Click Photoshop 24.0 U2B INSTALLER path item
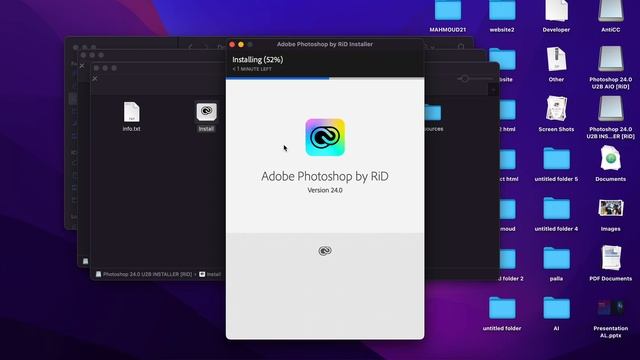 click(x=144, y=274)
